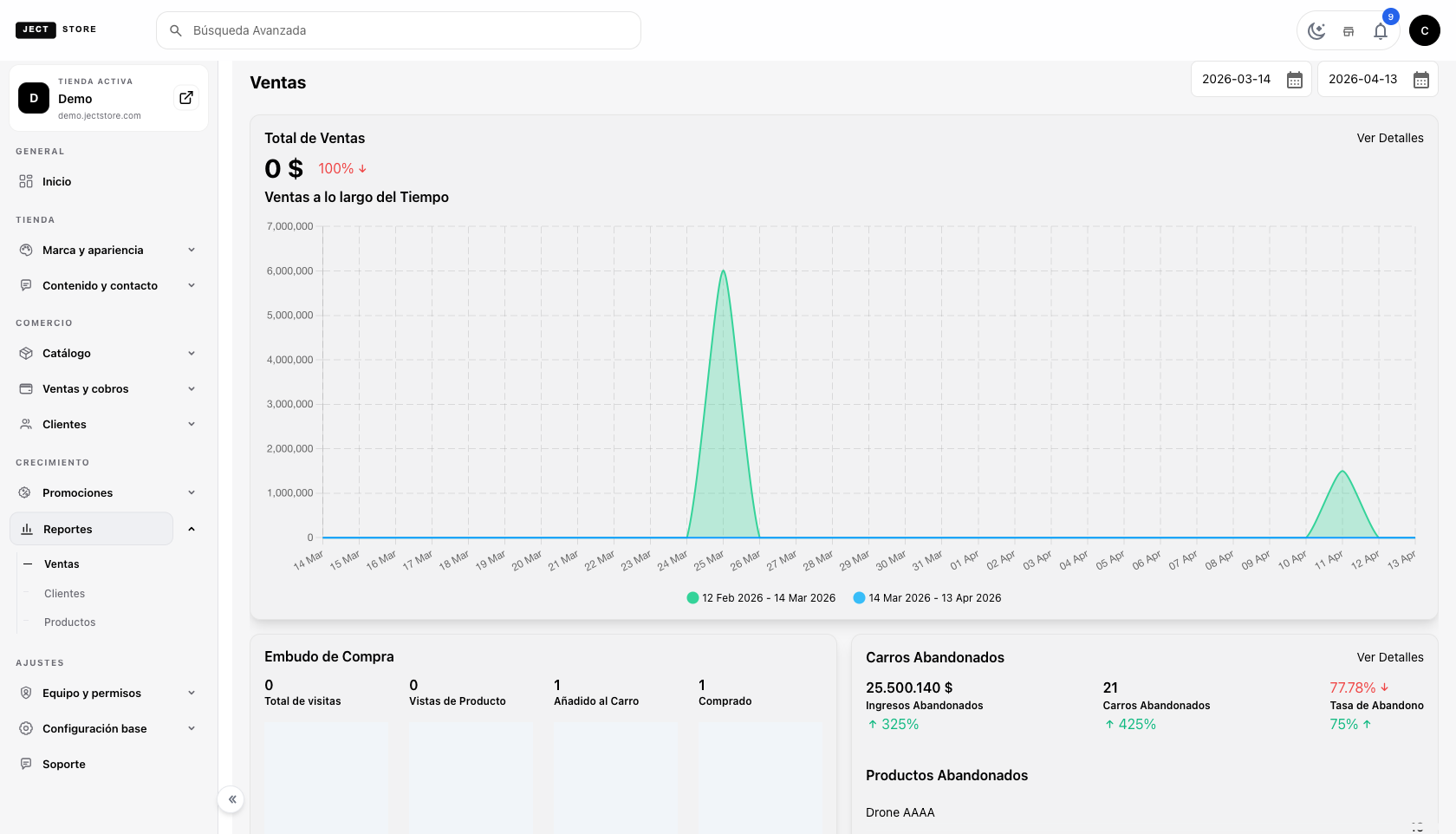Open the storefront icon in header
This screenshot has height=834, width=1456.
(x=1349, y=31)
